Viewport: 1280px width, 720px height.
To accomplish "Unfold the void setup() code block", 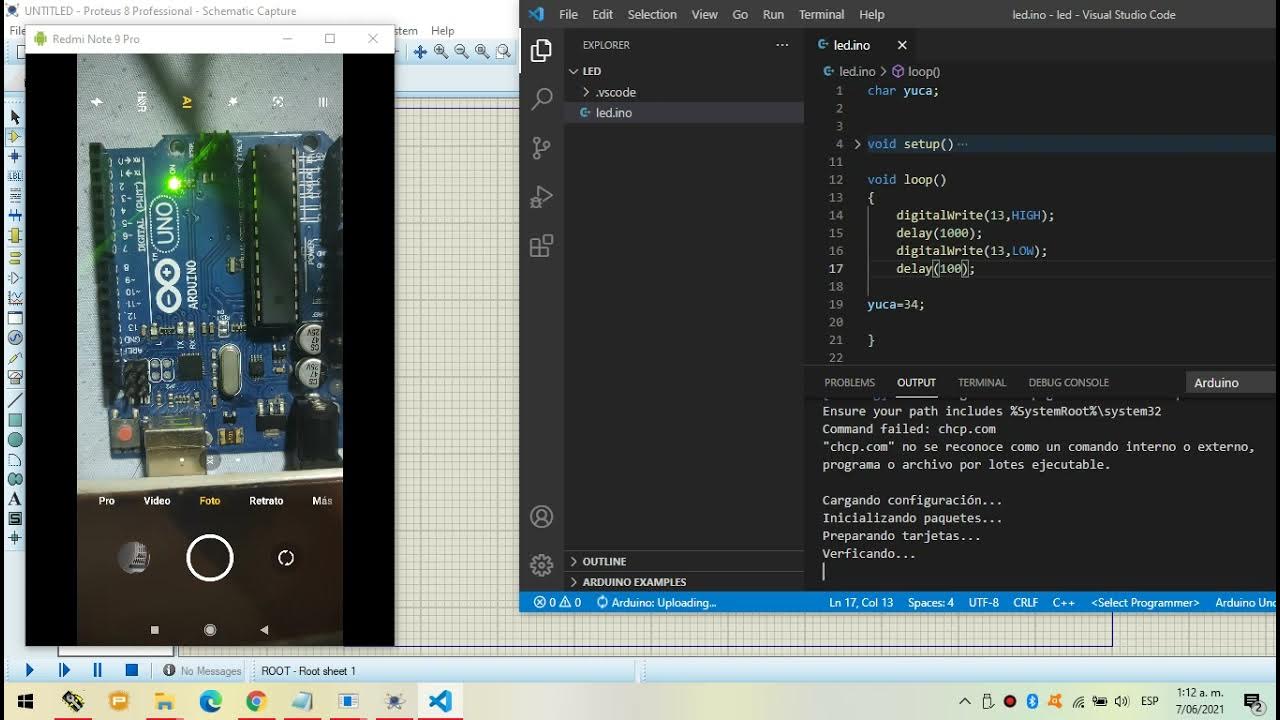I will [x=857, y=144].
